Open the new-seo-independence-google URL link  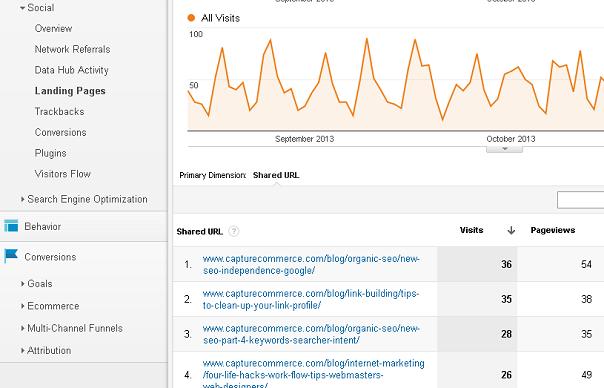(311, 265)
